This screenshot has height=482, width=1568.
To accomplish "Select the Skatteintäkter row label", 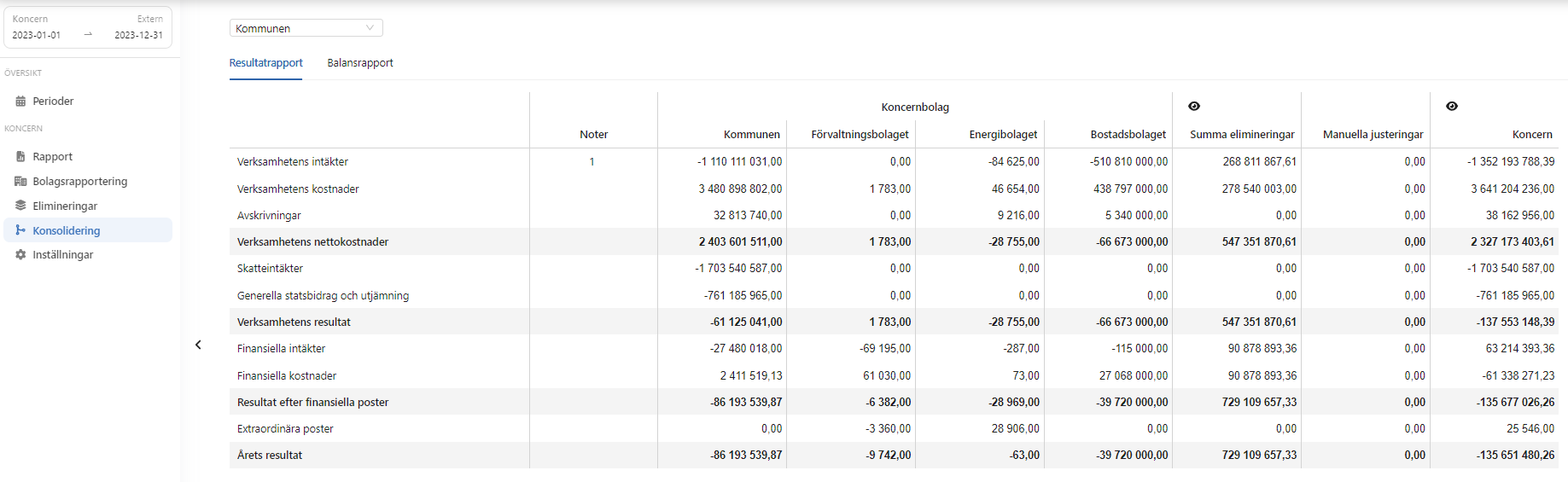I will pos(270,269).
